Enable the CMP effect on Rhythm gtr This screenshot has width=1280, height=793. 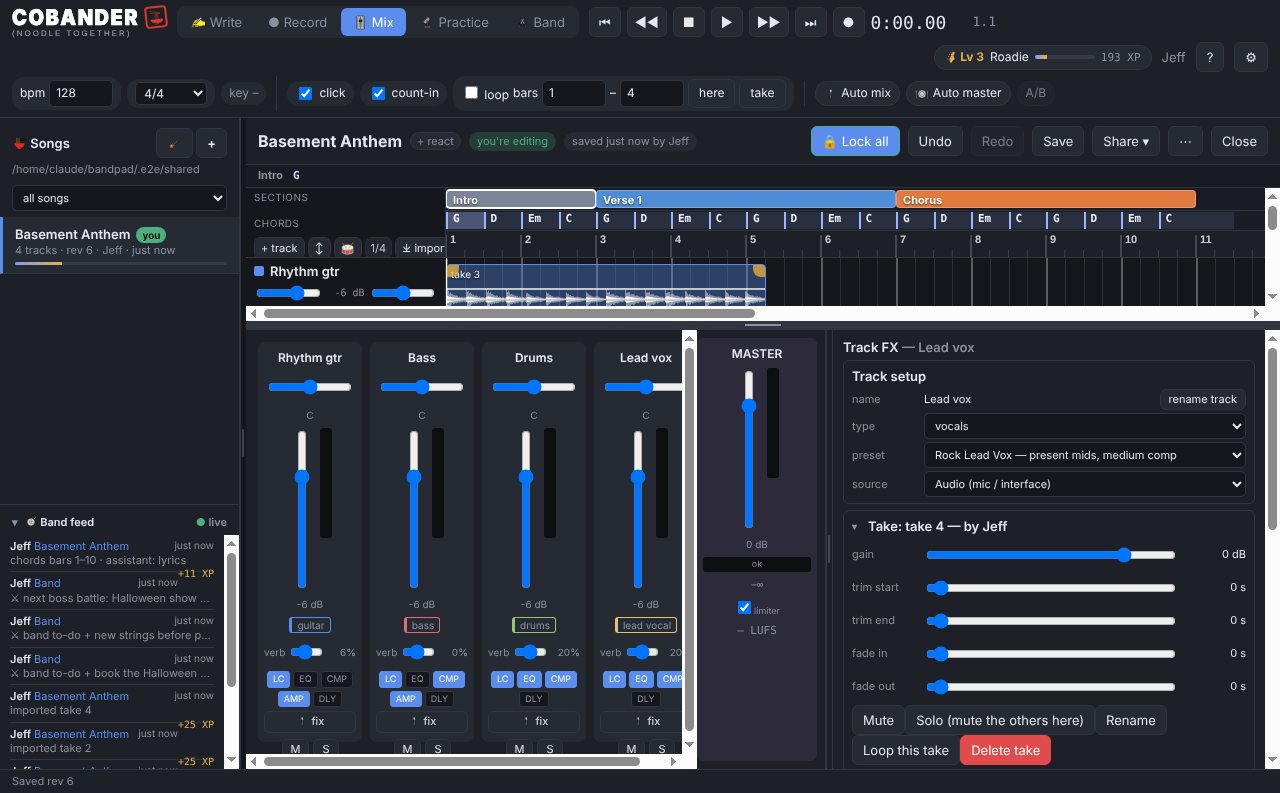336,679
